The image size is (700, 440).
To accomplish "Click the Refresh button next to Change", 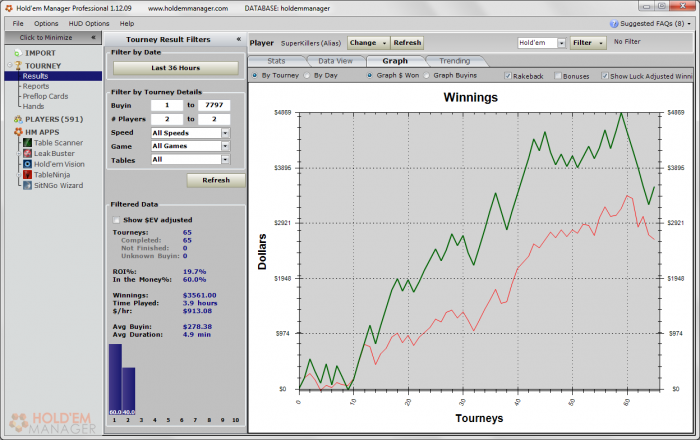I will [x=407, y=43].
